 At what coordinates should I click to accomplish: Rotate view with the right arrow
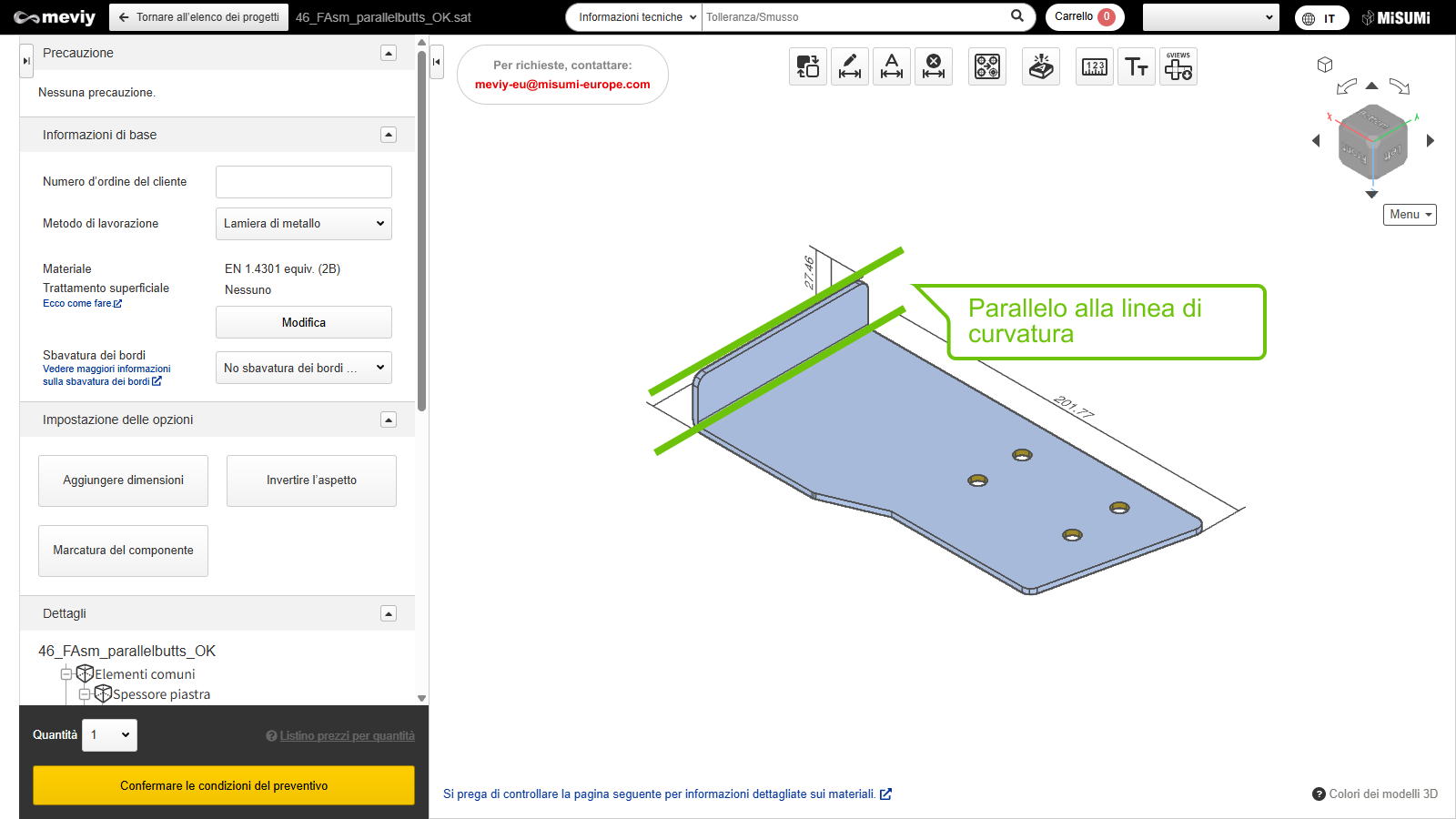click(x=1431, y=141)
